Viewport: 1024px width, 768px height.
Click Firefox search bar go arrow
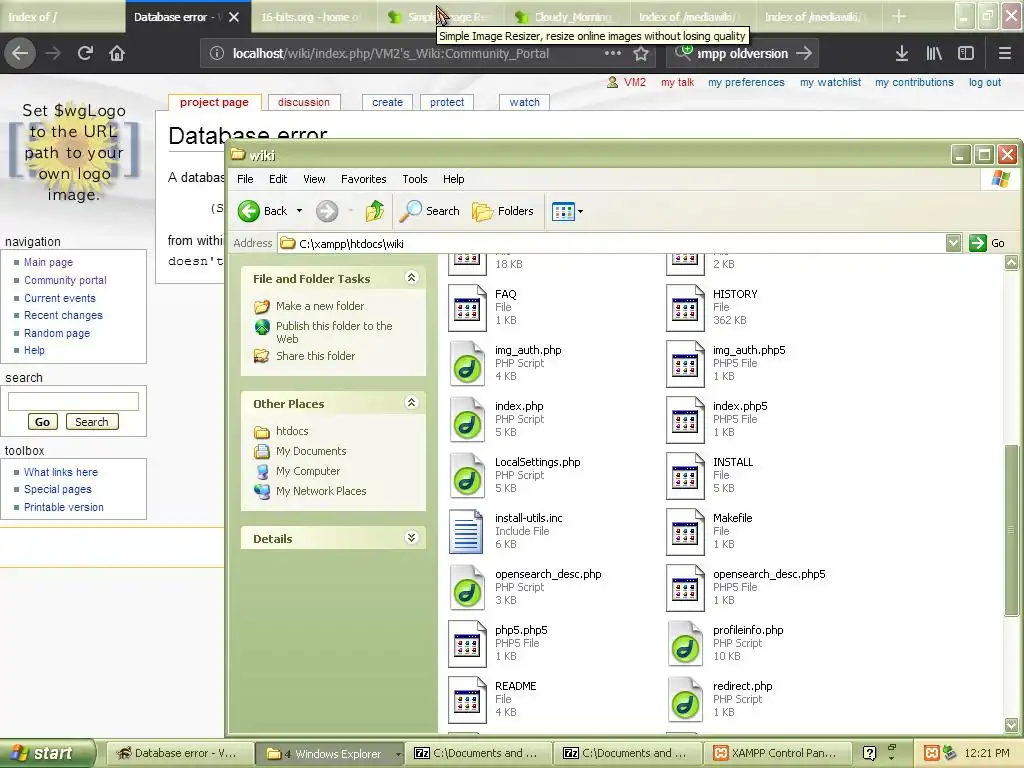pos(804,54)
